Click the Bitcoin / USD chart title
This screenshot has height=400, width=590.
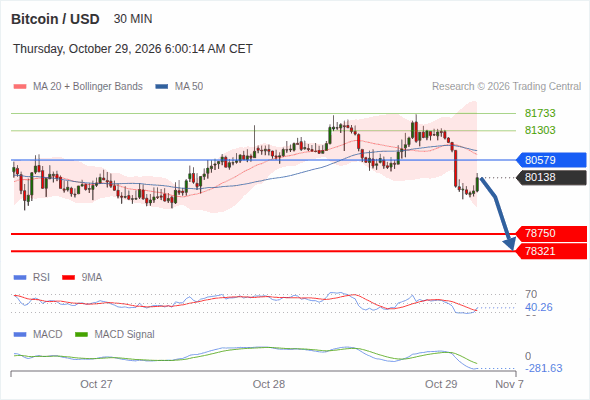55,19
